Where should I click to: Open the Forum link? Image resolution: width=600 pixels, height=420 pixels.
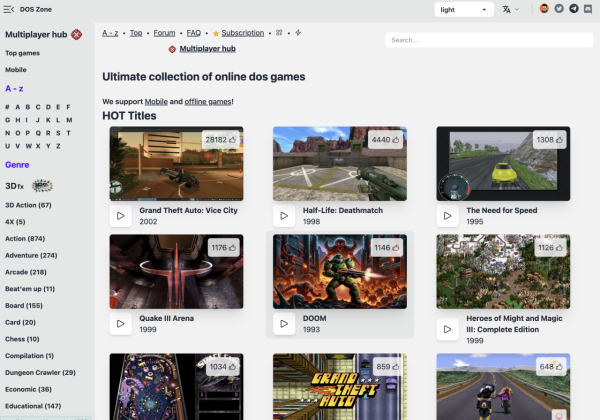click(x=165, y=33)
